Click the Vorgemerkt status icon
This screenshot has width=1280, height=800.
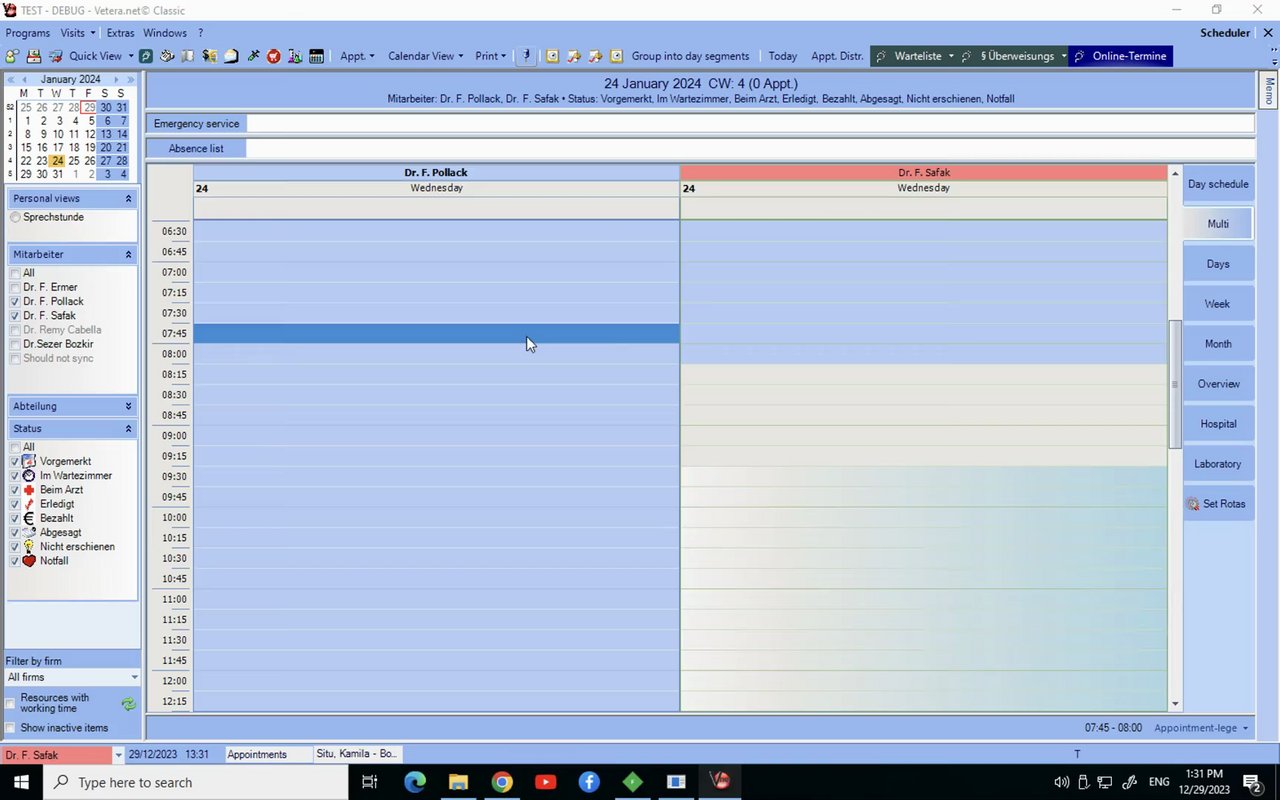click(x=29, y=461)
